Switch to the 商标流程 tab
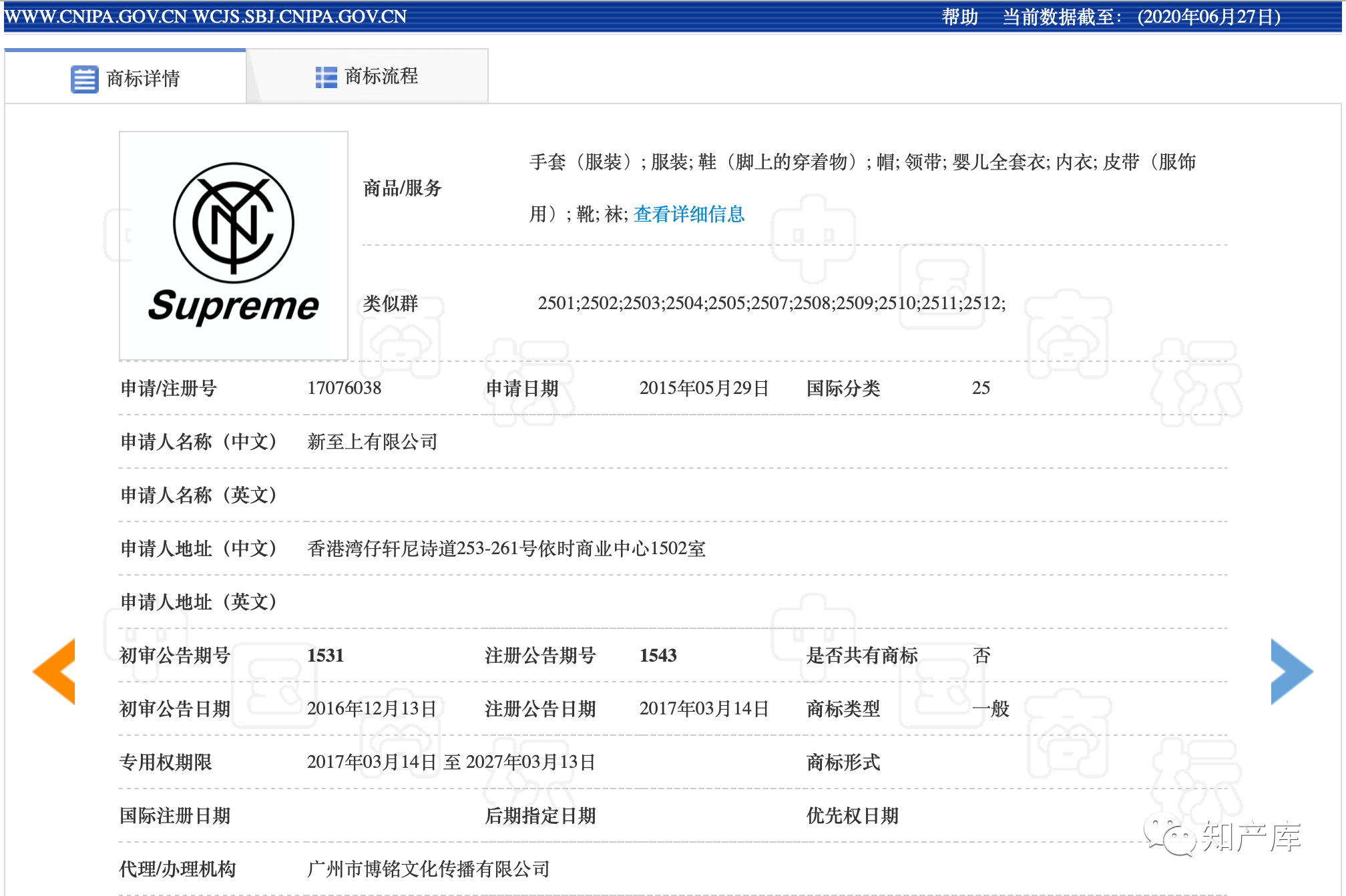 381,76
